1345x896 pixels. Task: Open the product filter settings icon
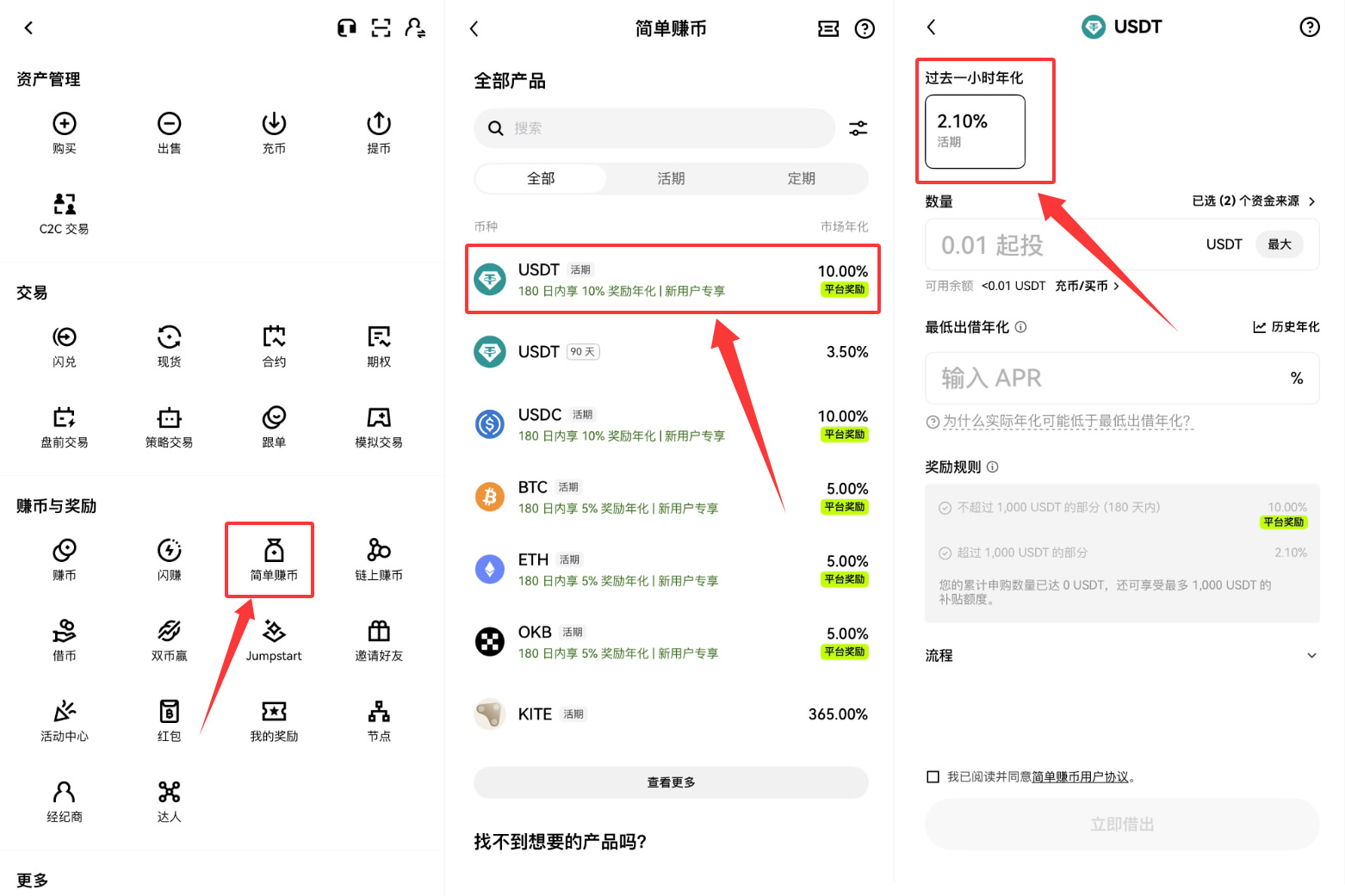click(858, 128)
